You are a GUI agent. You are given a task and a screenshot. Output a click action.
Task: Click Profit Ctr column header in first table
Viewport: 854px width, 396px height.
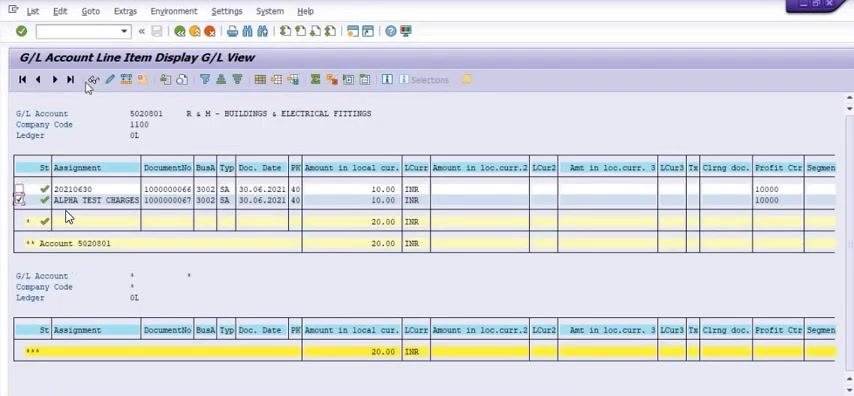[x=778, y=168]
